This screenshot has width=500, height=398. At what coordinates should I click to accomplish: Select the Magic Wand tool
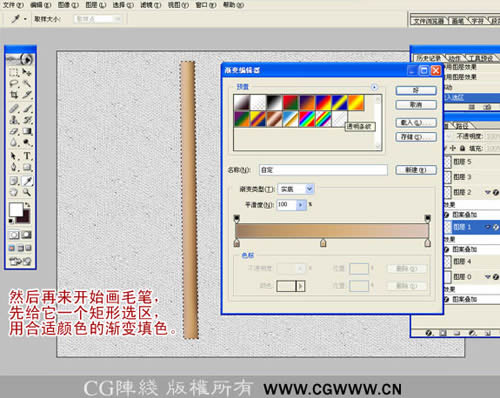click(x=27, y=84)
